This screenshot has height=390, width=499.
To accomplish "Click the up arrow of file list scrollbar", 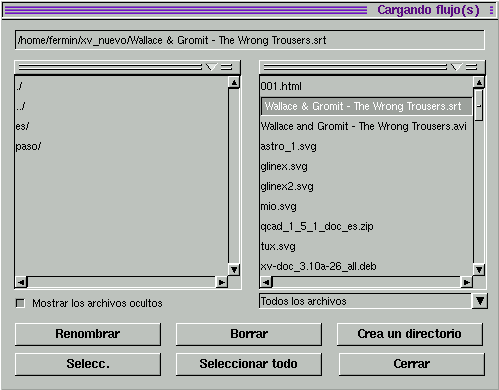I will (x=479, y=82).
